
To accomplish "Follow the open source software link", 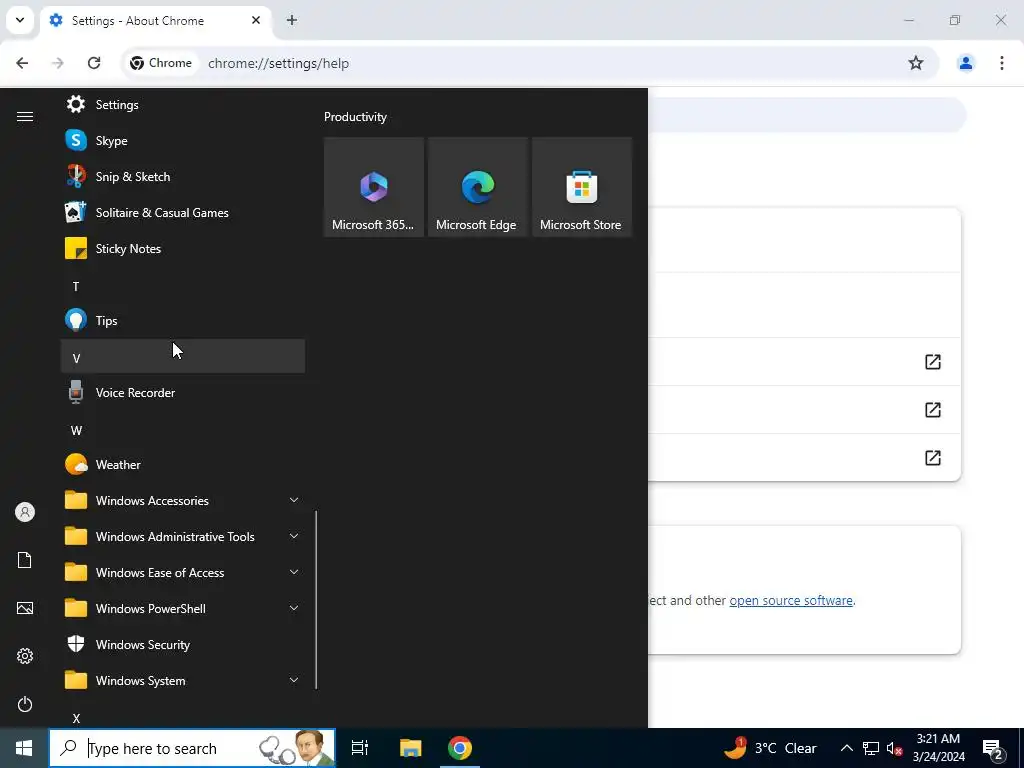I will [x=791, y=600].
